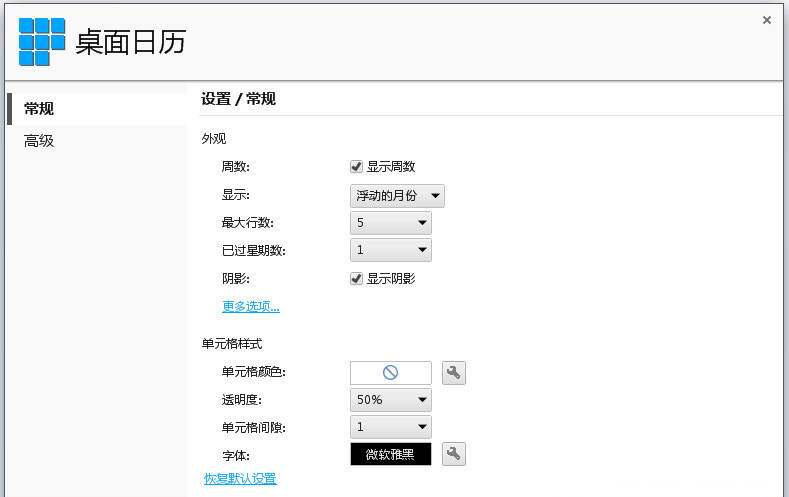789x497 pixels.
Task: Open the 已过星期数 dropdown
Action: coord(391,250)
